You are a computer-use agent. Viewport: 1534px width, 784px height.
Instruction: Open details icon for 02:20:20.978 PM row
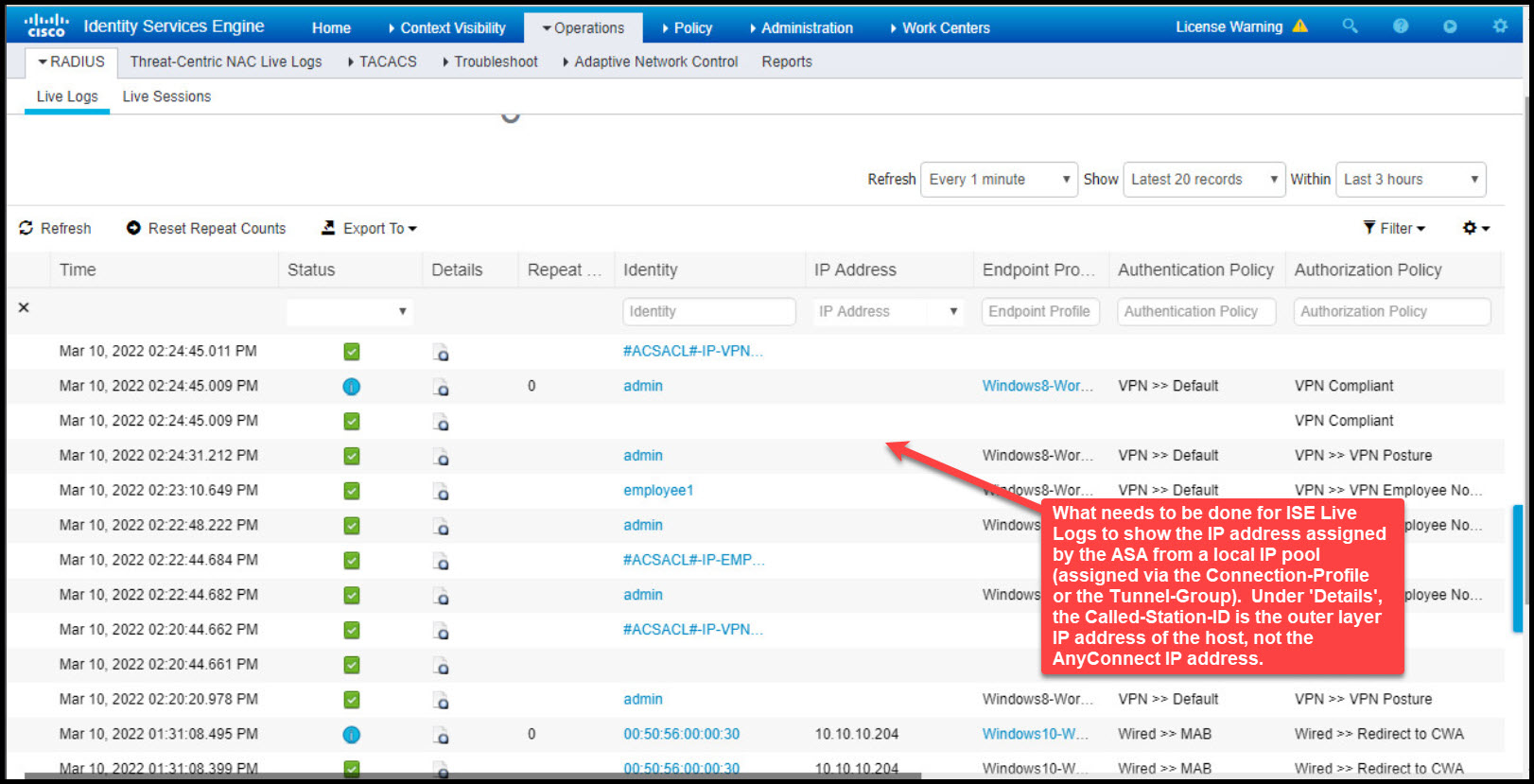441,701
